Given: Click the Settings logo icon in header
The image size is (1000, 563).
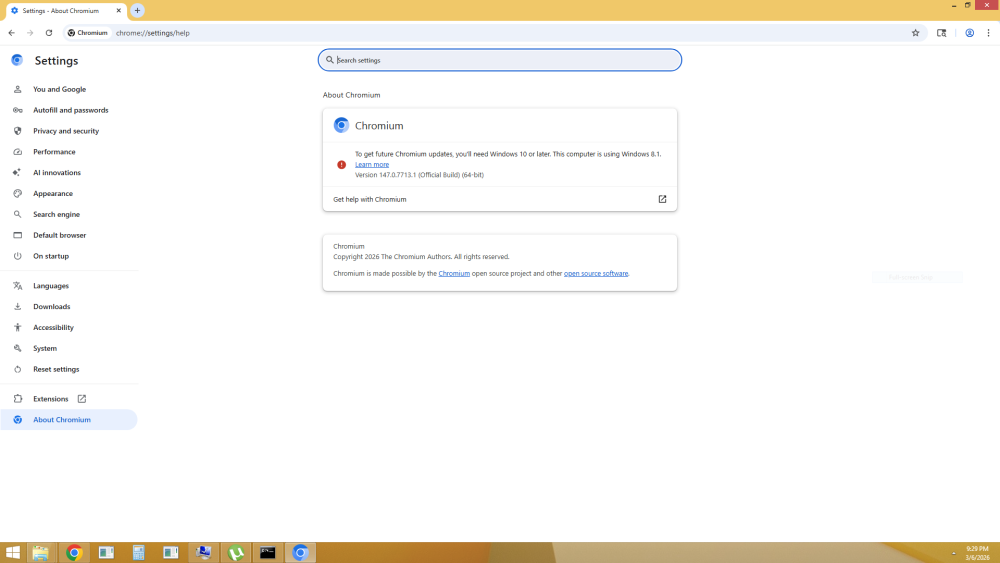Looking at the screenshot, I should click(x=17, y=60).
